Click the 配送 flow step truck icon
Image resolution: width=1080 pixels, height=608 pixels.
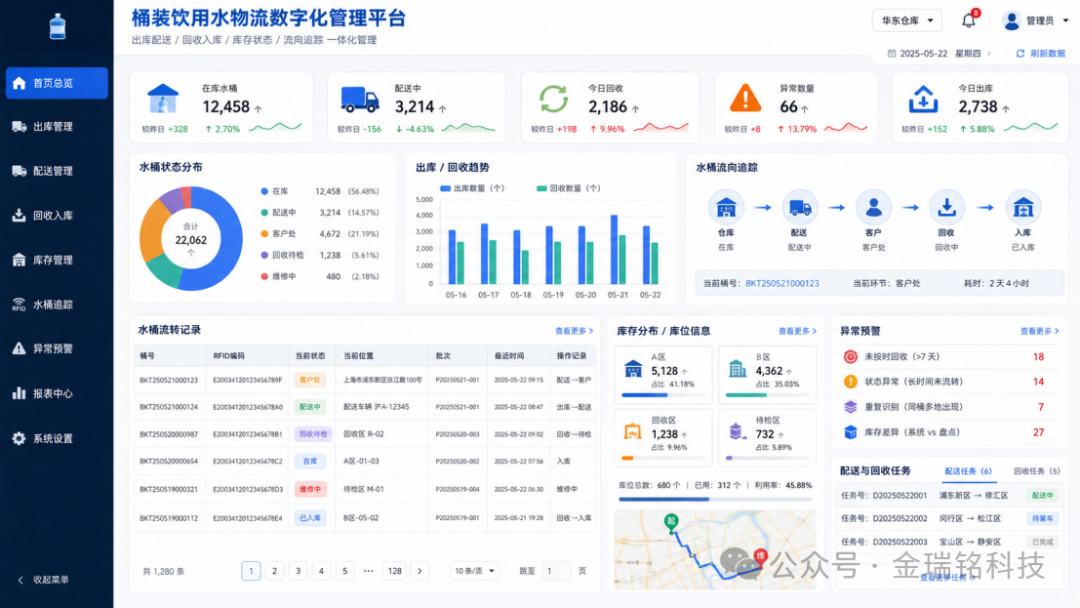[x=799, y=207]
